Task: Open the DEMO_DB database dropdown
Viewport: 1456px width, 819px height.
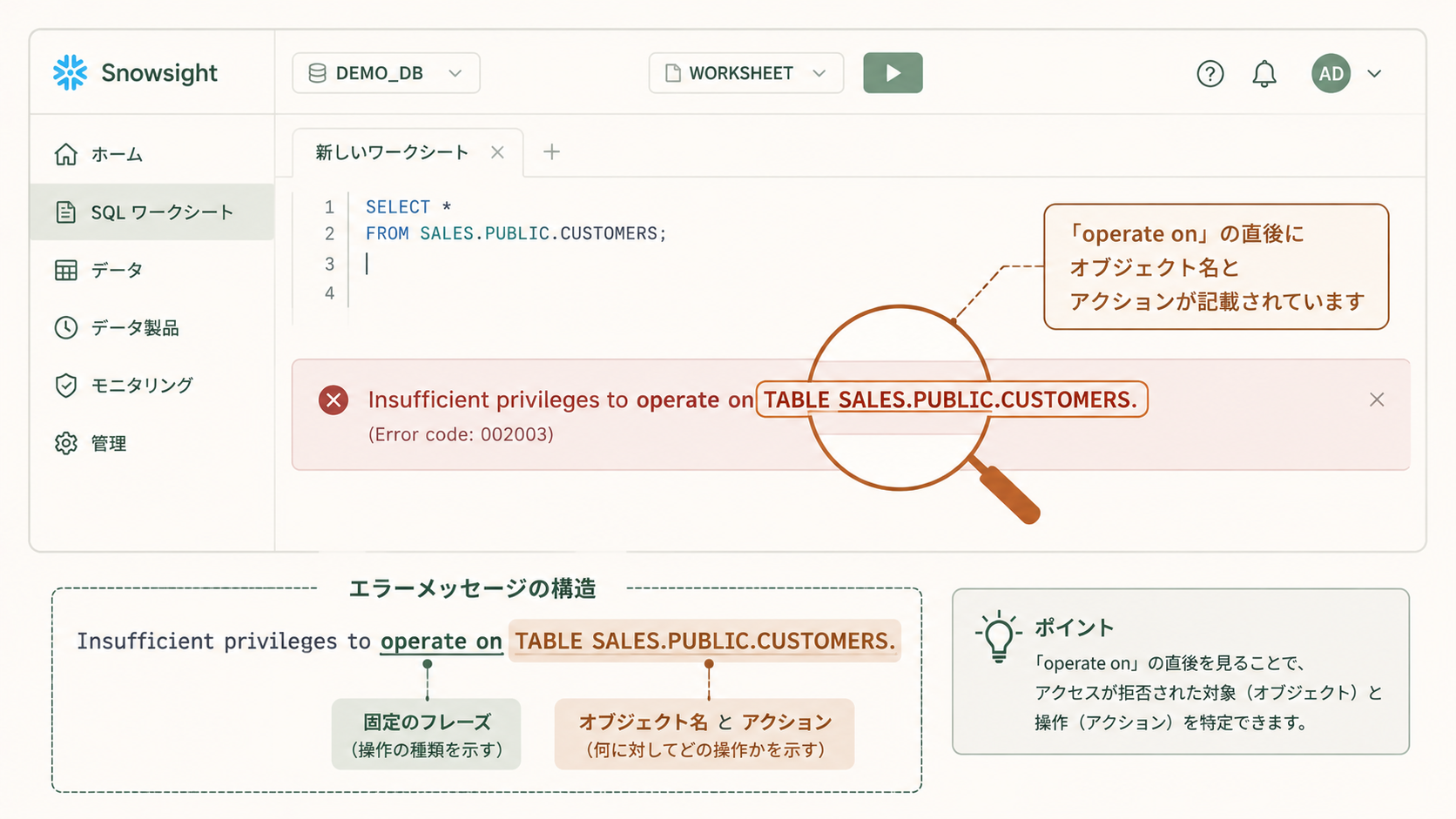Action: pos(386,73)
